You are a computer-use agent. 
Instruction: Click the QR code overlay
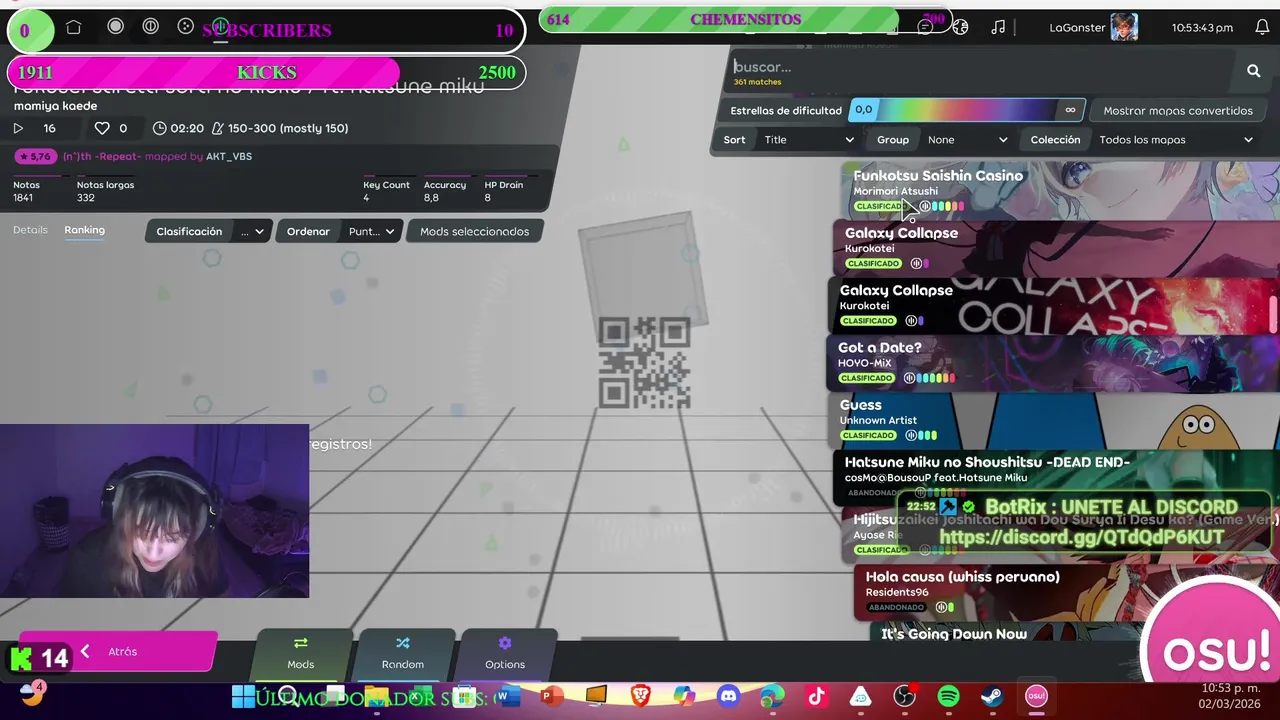tap(645, 362)
